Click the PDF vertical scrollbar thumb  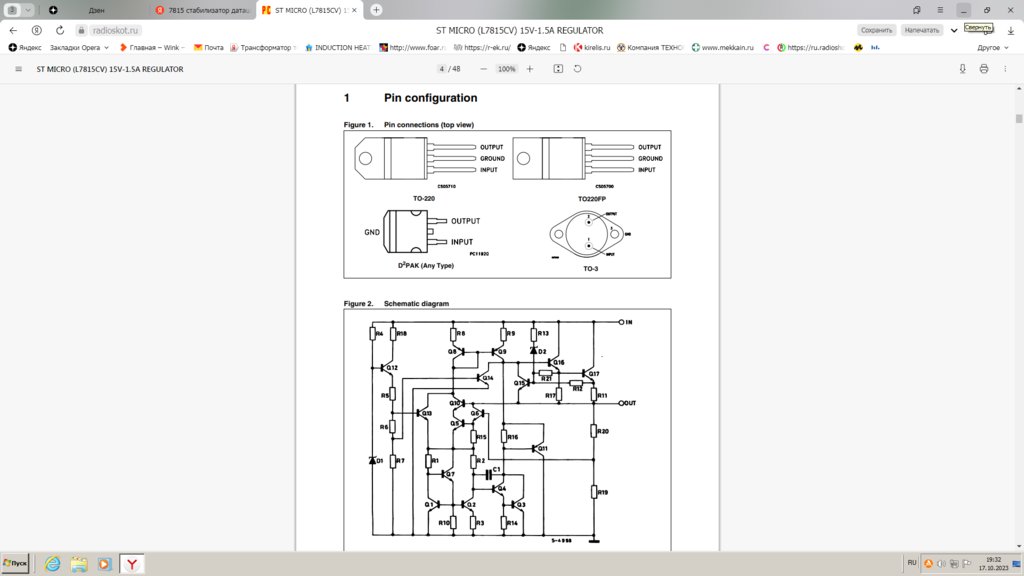click(1019, 119)
